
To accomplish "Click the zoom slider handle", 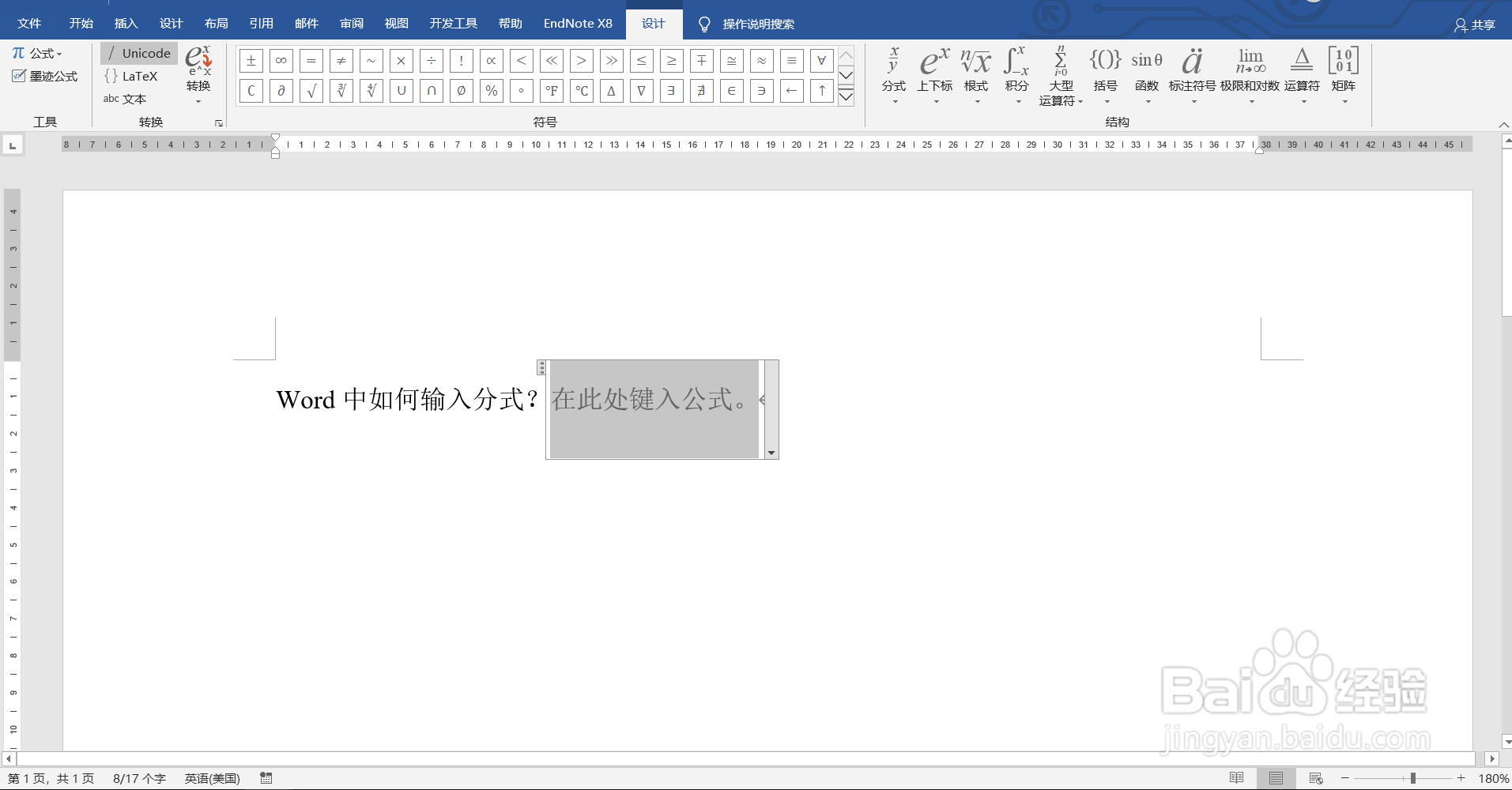I will [1412, 778].
